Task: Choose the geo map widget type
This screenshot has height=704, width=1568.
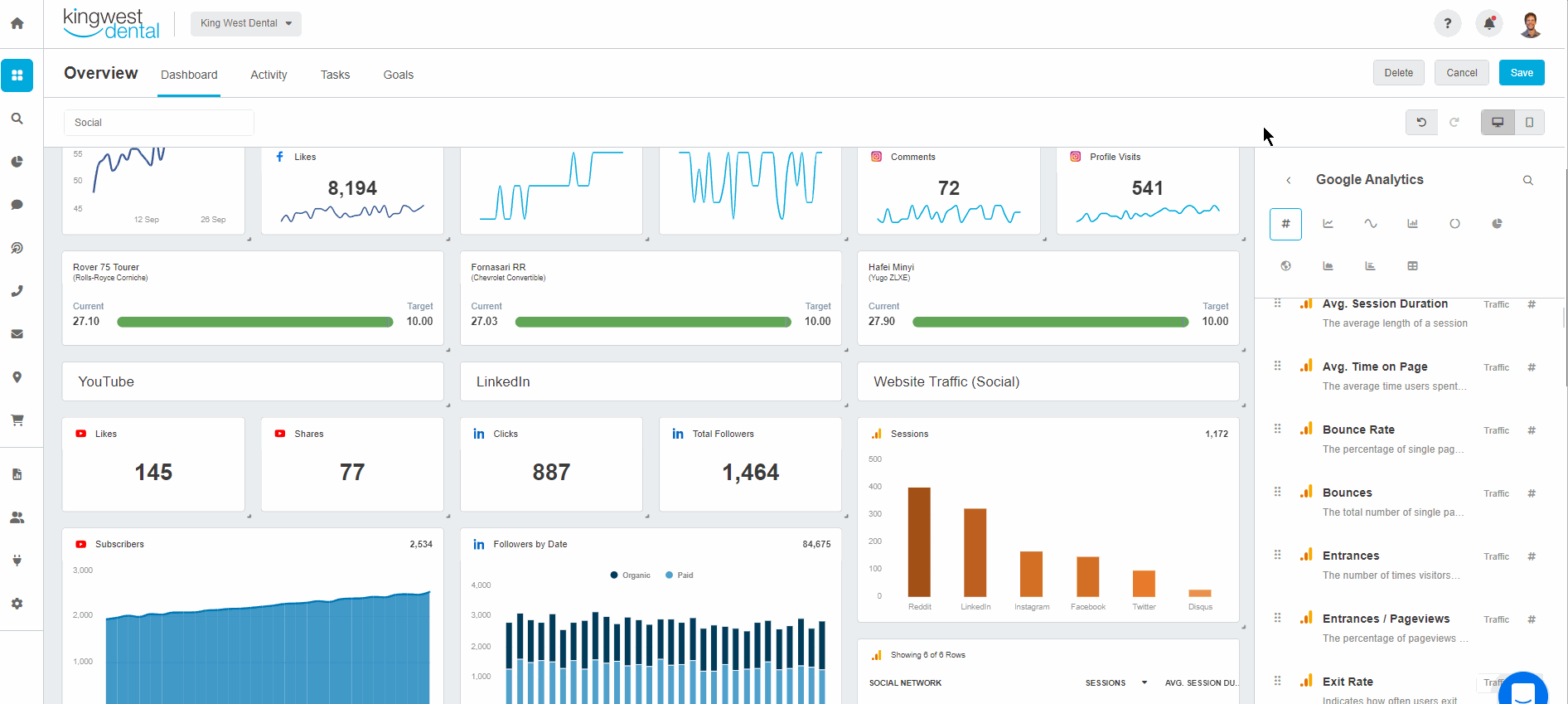Action: [1285, 266]
